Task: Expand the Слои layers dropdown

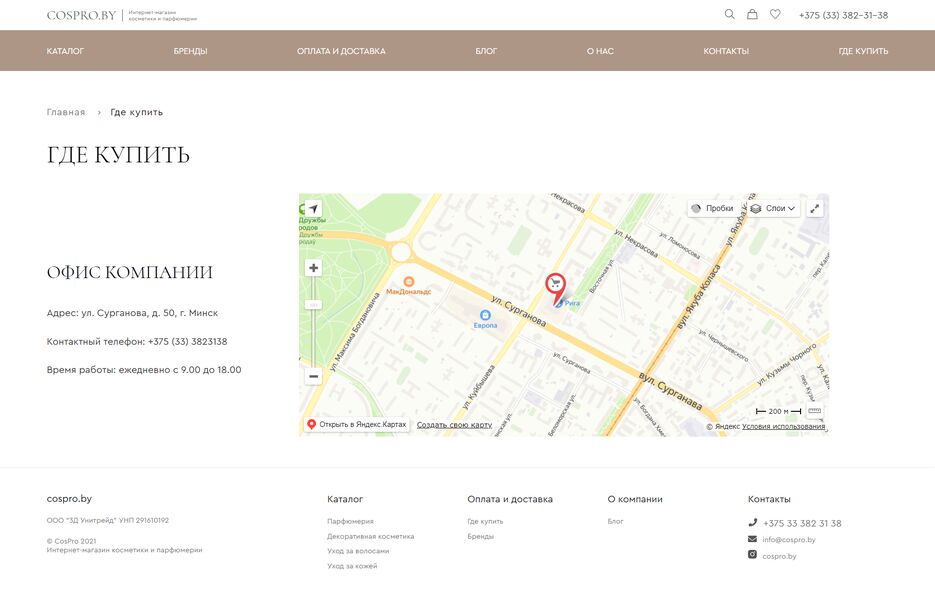Action: pyautogui.click(x=774, y=209)
